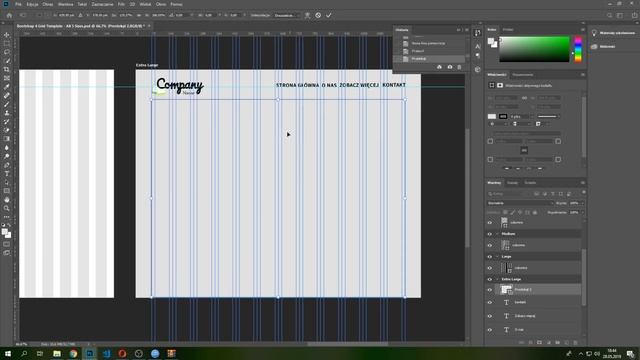Create a new group in Layers panel

coord(558,342)
